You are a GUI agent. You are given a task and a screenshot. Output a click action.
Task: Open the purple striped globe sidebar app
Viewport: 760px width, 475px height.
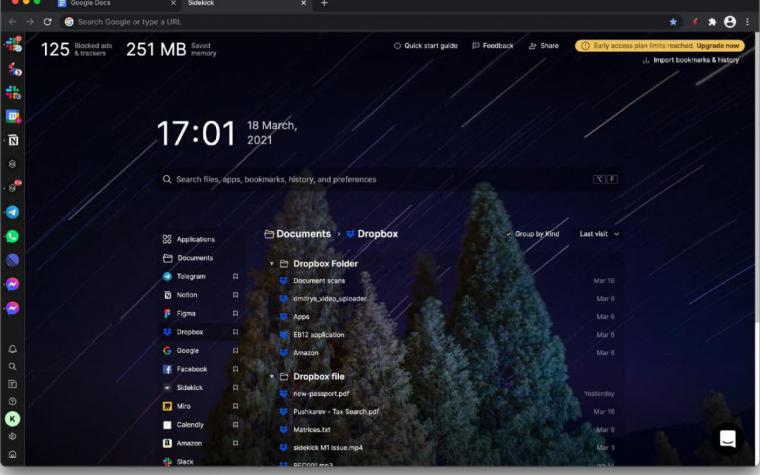13,260
